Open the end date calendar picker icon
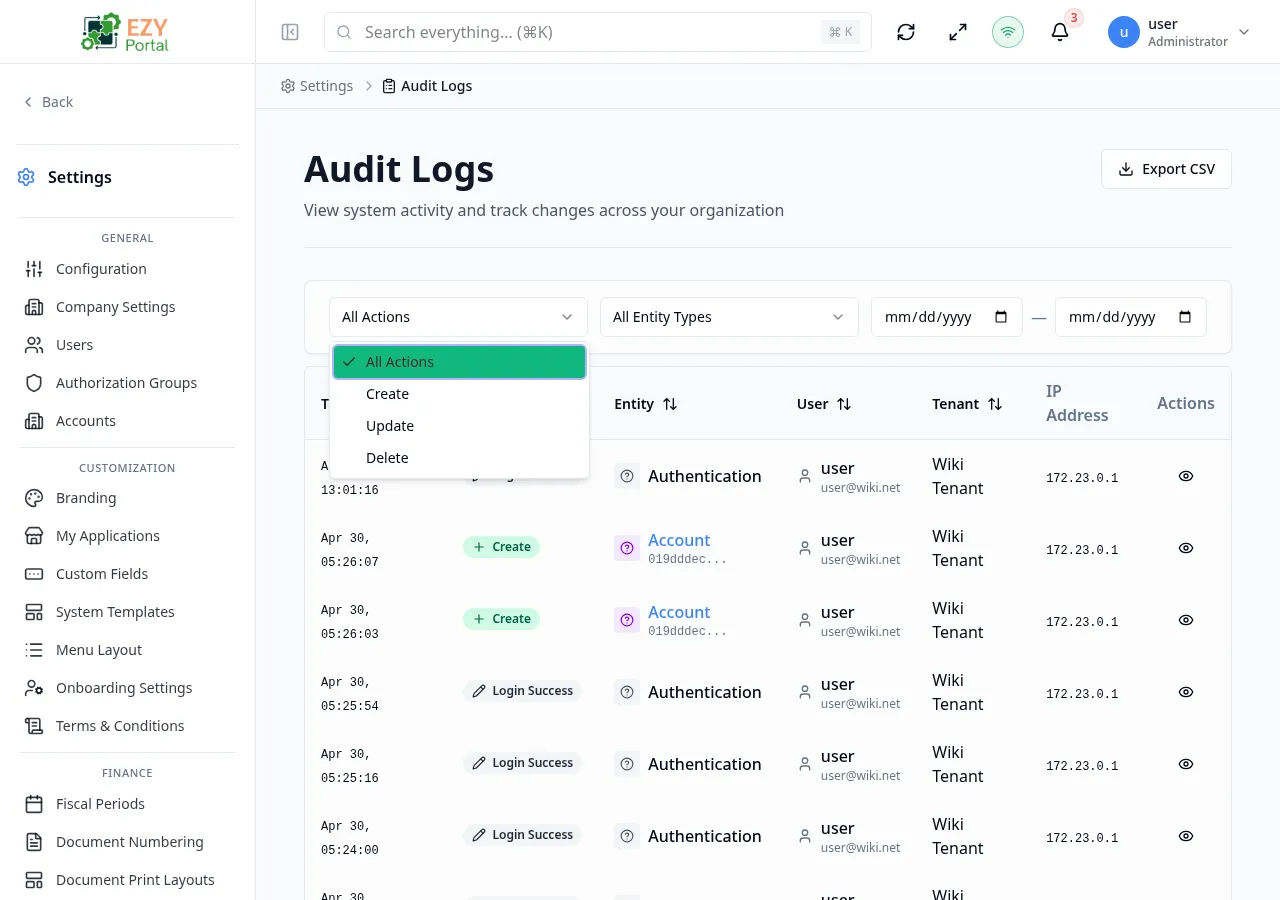This screenshot has height=900, width=1280. [1185, 317]
